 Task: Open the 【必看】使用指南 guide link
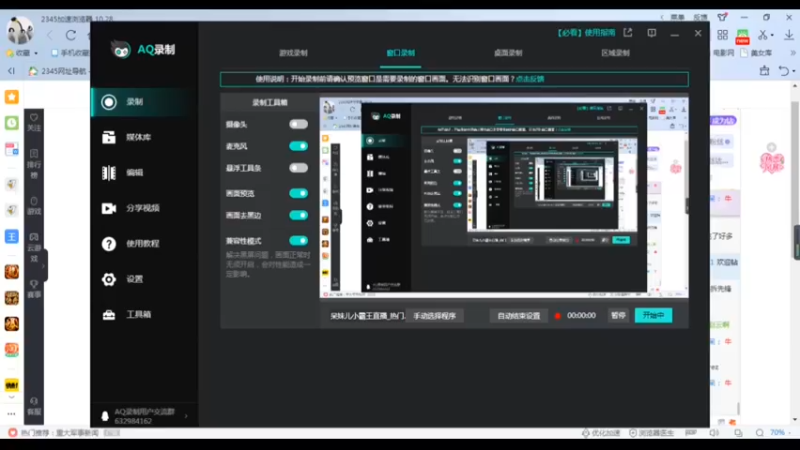point(587,33)
